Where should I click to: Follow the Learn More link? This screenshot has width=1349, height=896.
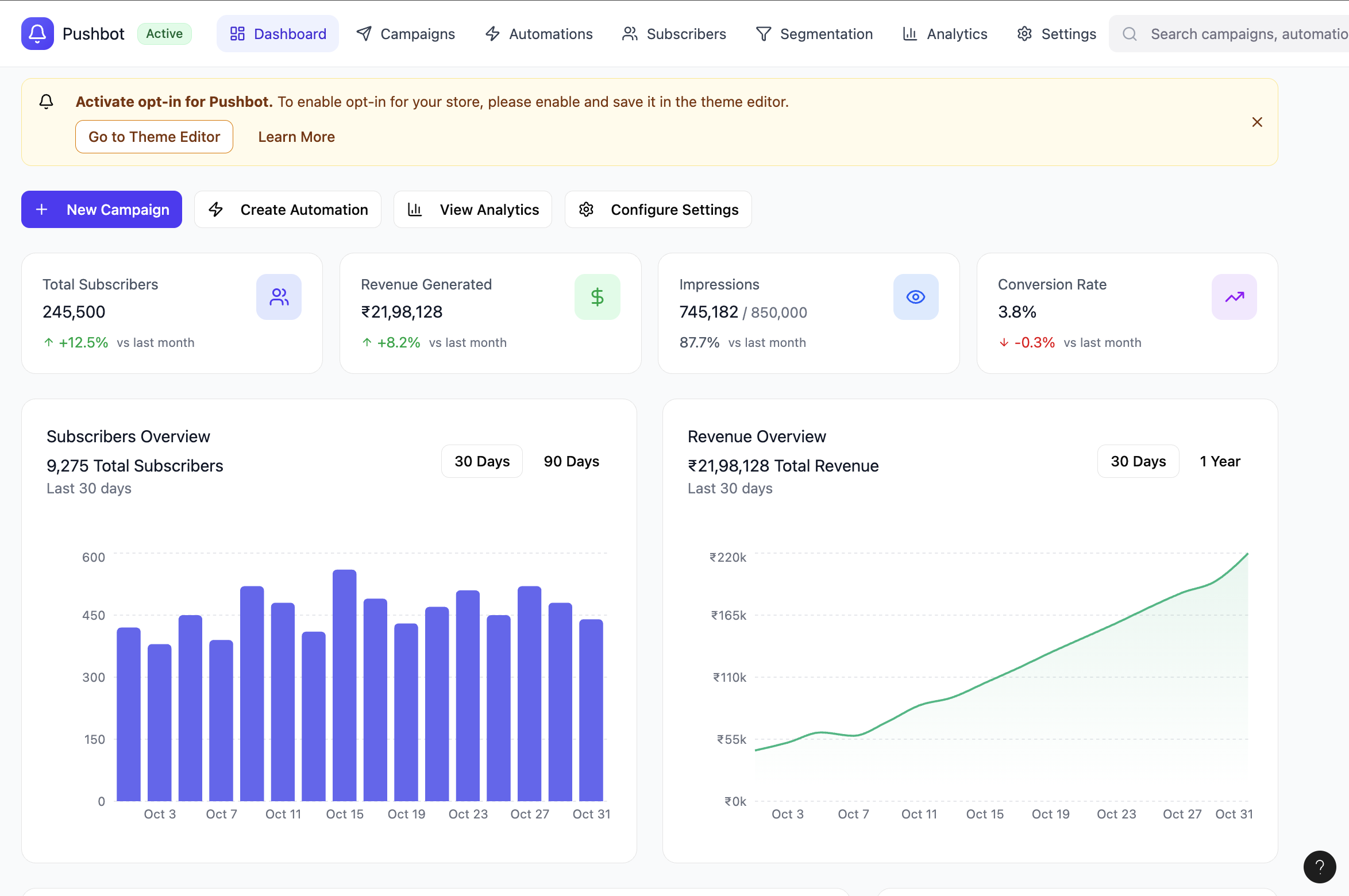pyautogui.click(x=296, y=137)
